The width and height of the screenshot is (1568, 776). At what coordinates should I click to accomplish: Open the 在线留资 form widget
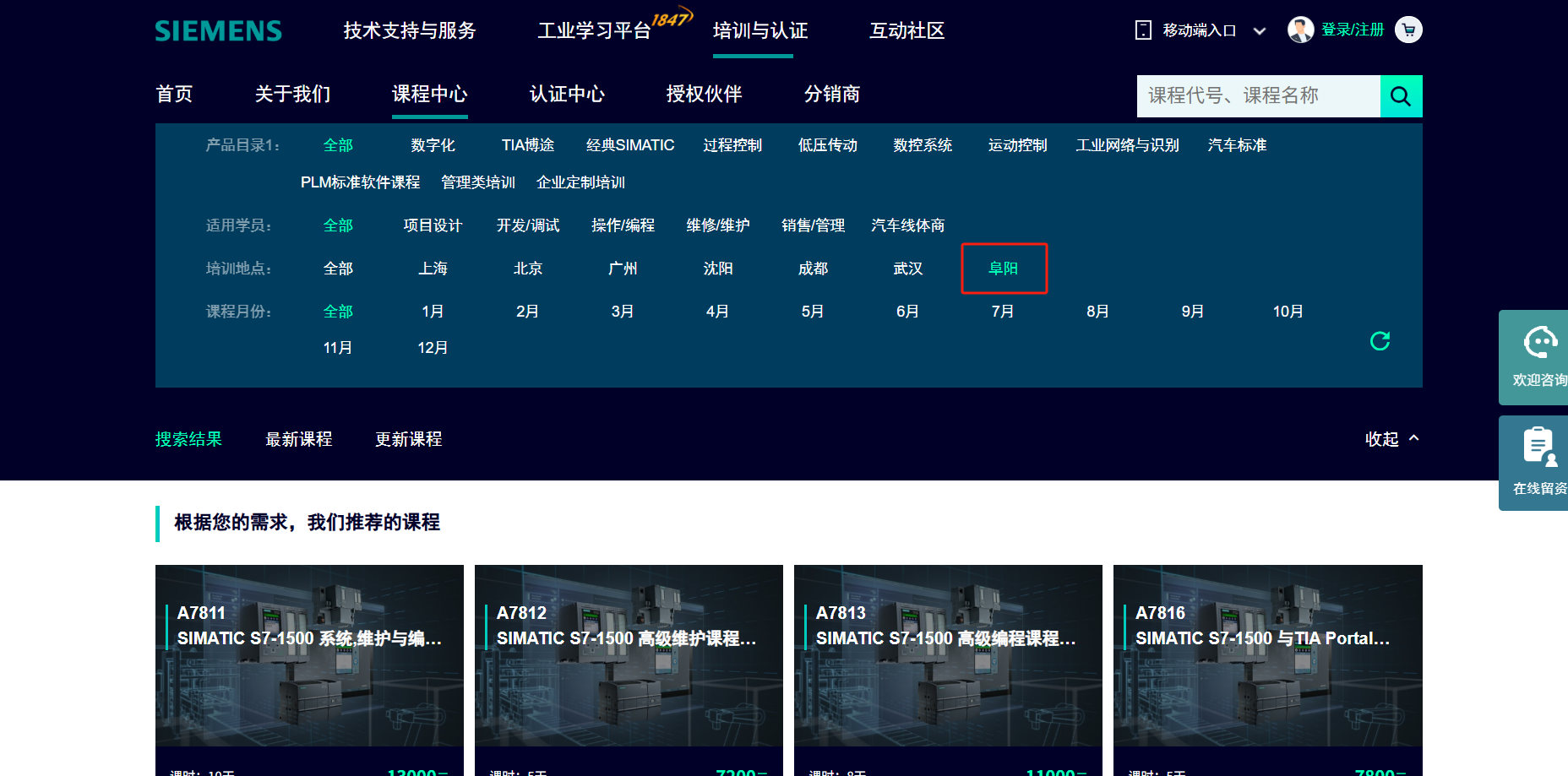tap(1535, 463)
